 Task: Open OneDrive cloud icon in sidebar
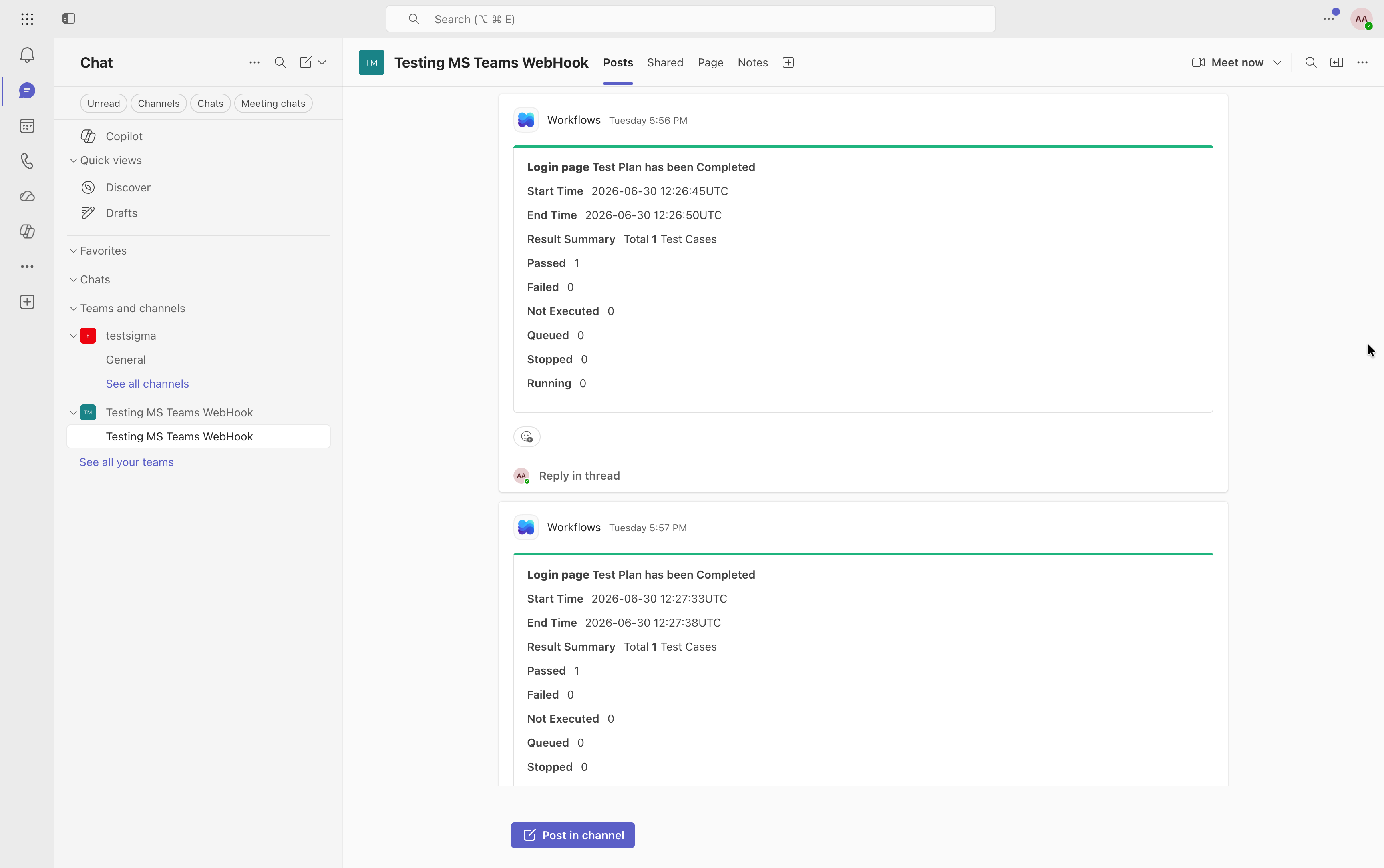27,196
